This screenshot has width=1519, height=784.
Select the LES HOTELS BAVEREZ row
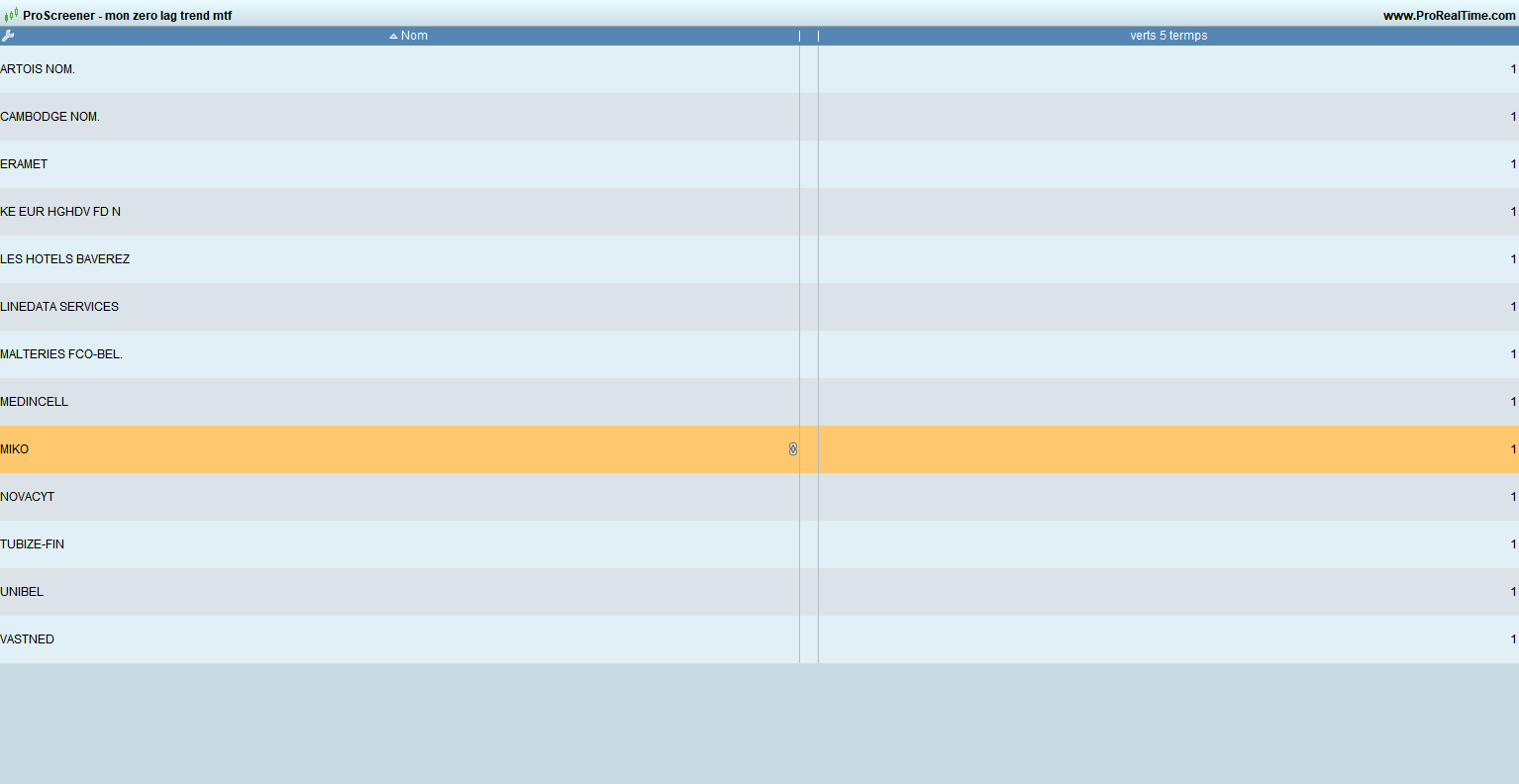759,259
